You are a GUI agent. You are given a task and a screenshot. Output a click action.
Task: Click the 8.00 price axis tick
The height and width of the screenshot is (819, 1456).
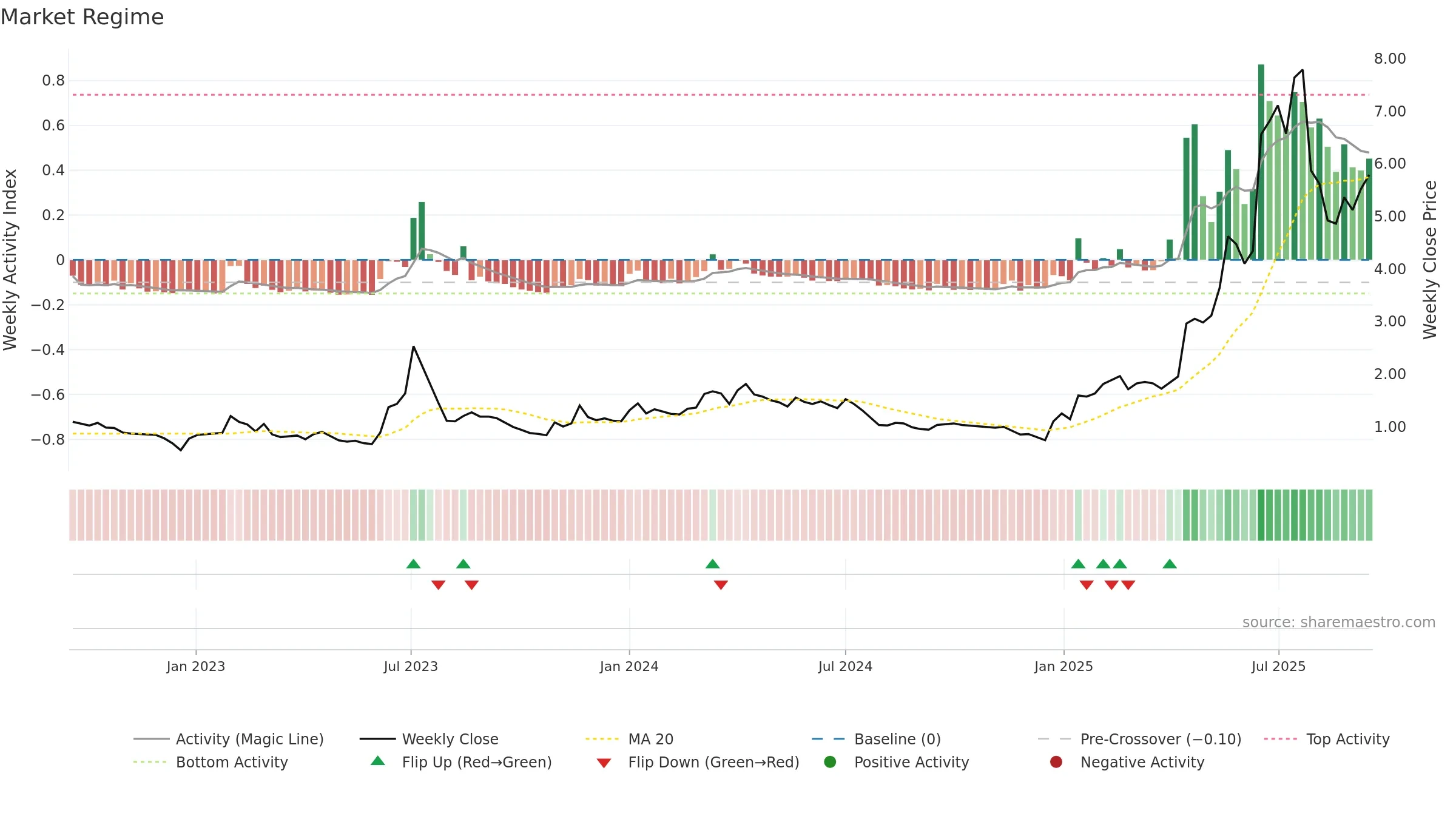tap(1390, 59)
